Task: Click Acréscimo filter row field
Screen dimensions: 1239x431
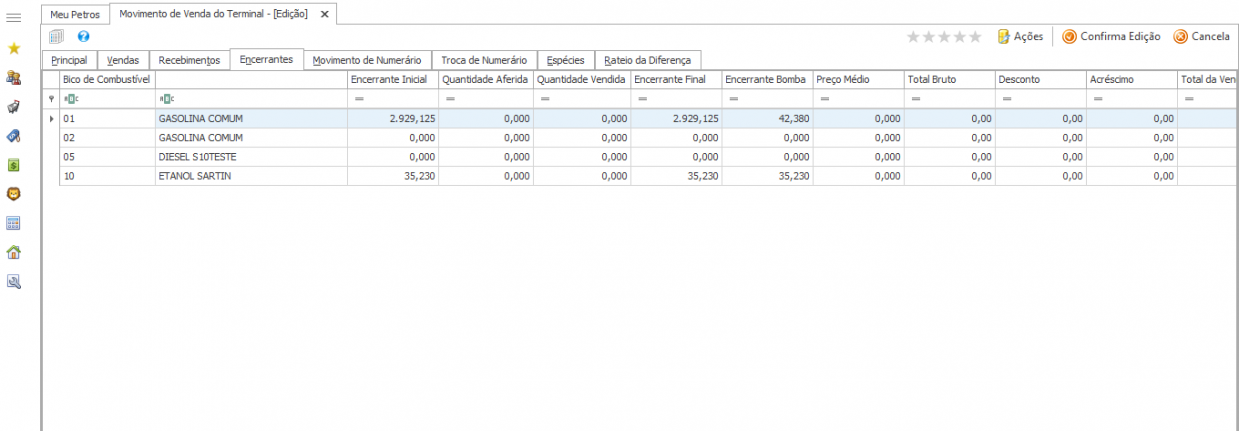Action: [x=1131, y=99]
